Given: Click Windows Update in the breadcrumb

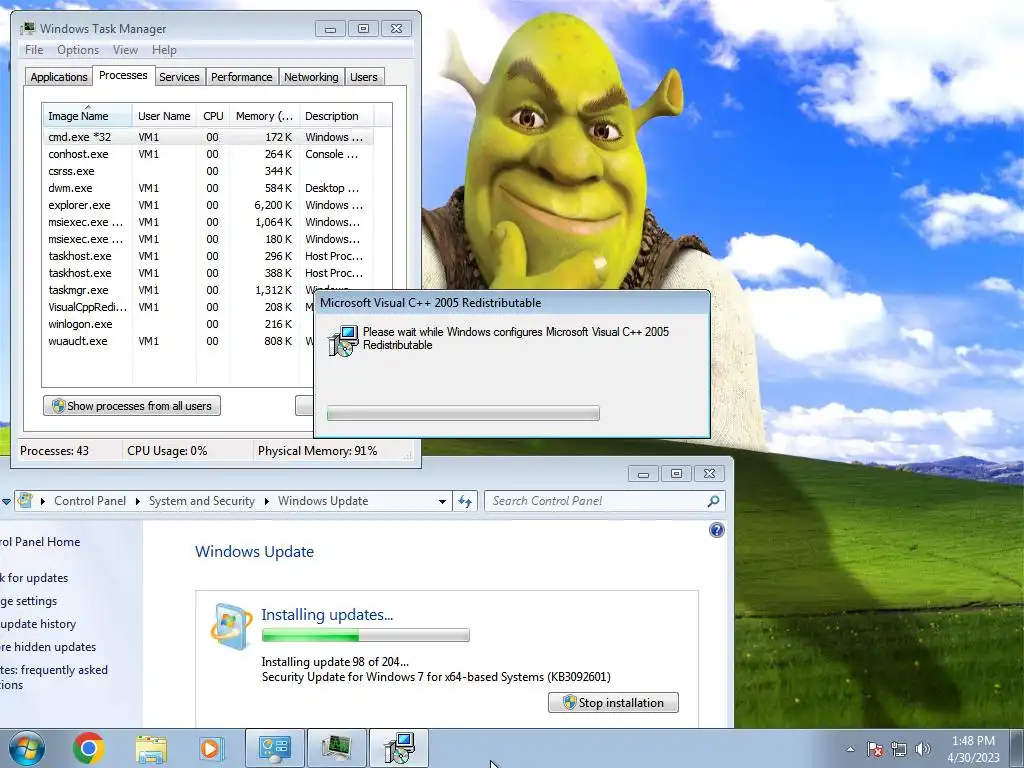Looking at the screenshot, I should [x=323, y=501].
